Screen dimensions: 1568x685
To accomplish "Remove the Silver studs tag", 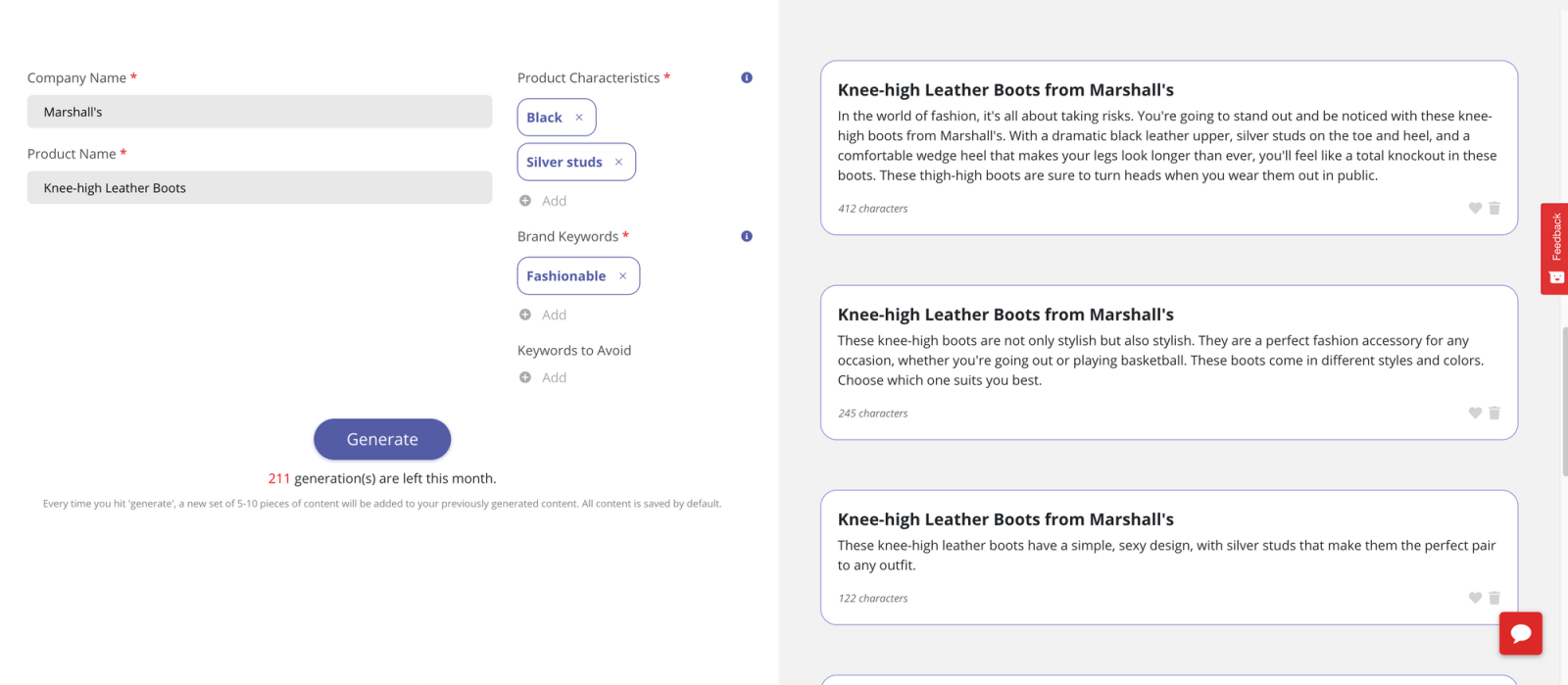I will tap(618, 163).
